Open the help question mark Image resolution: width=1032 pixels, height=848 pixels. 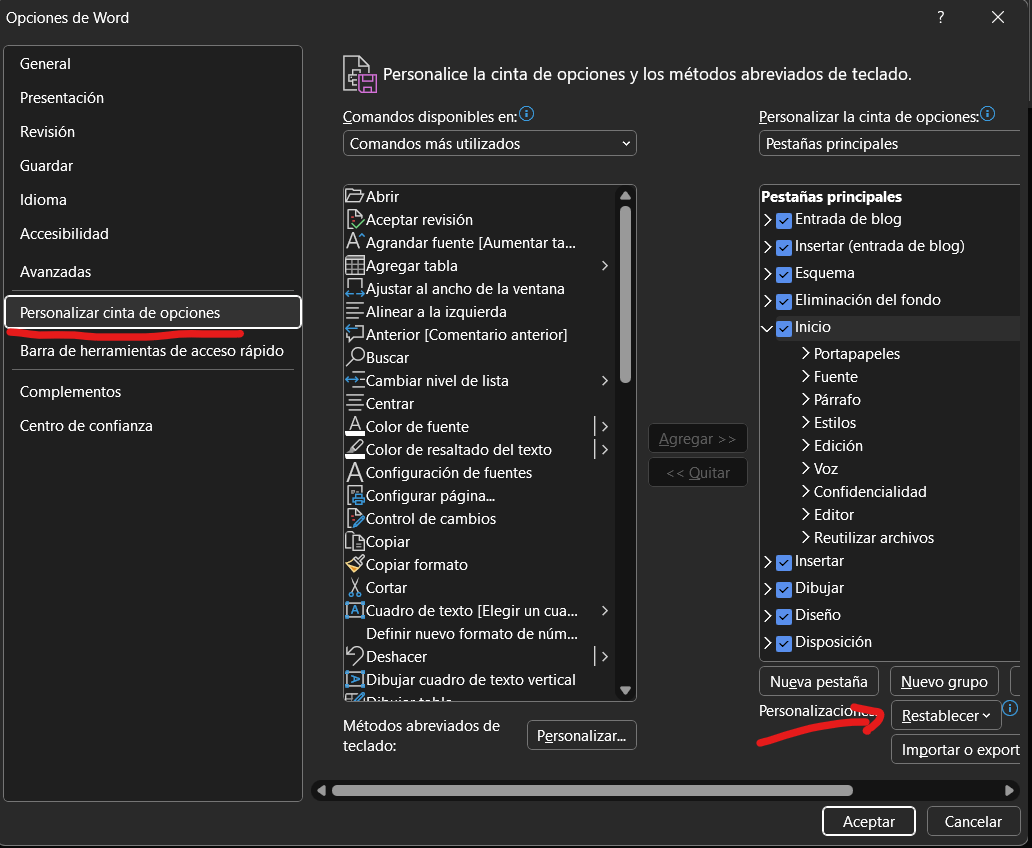pos(941,18)
